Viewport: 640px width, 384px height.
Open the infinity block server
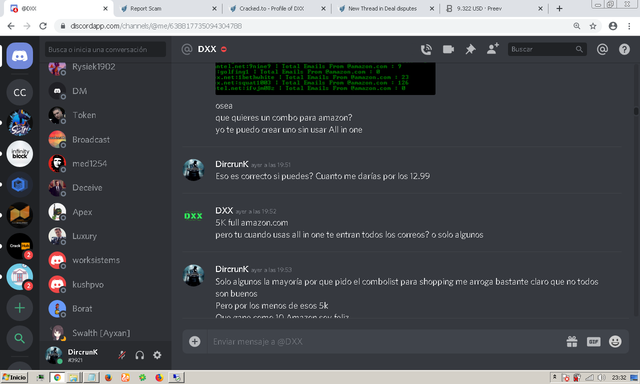click(20, 154)
